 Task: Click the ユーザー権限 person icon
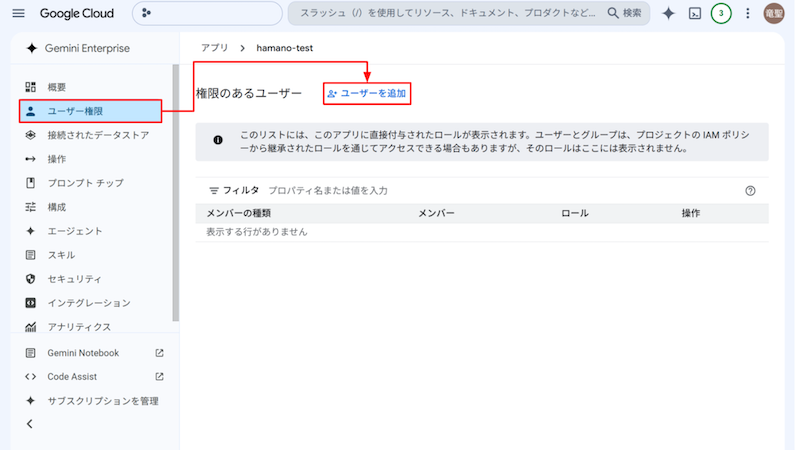[31, 111]
